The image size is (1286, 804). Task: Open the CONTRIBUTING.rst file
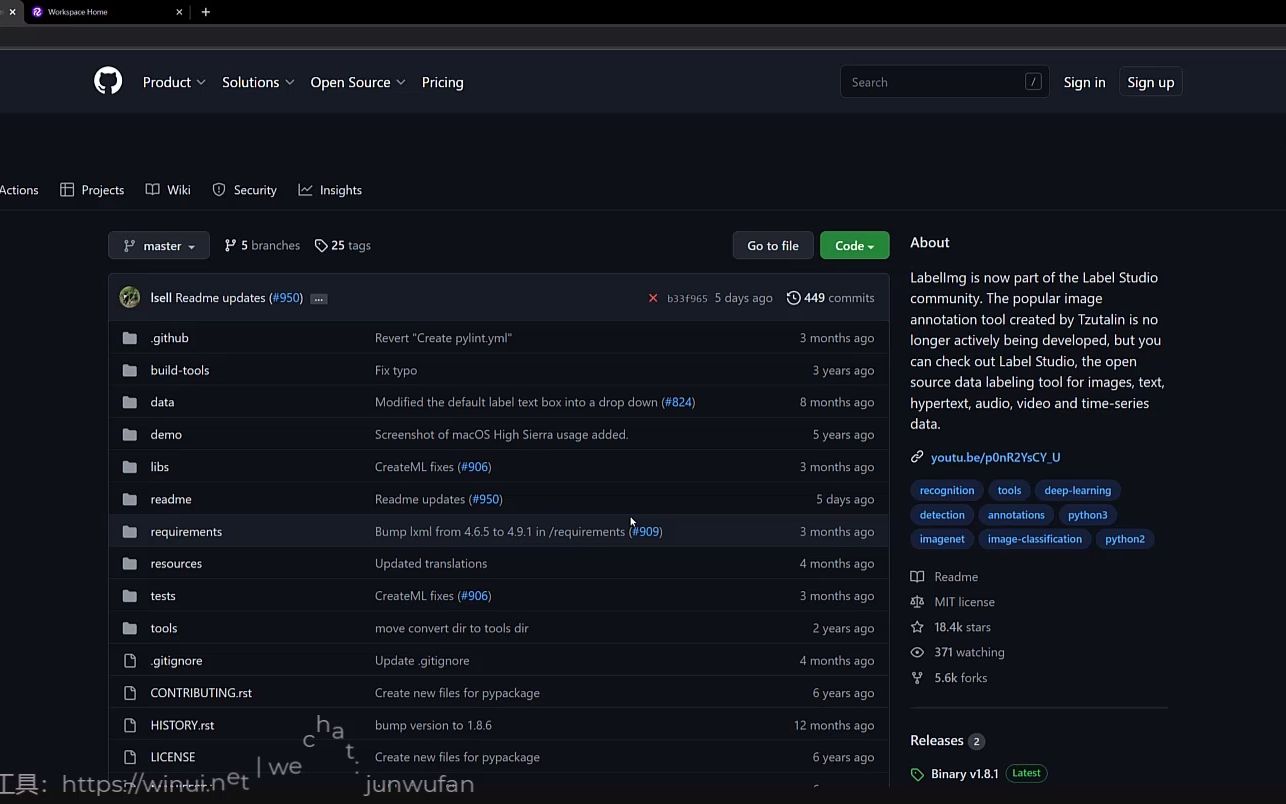coord(201,692)
